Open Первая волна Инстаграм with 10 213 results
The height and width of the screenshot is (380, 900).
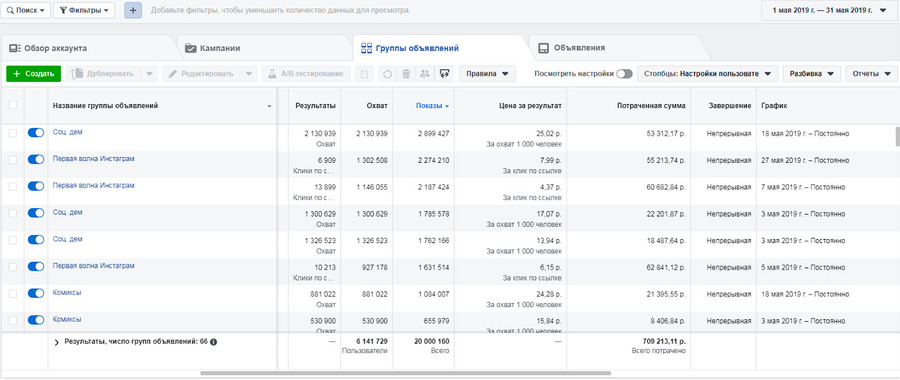click(94, 266)
